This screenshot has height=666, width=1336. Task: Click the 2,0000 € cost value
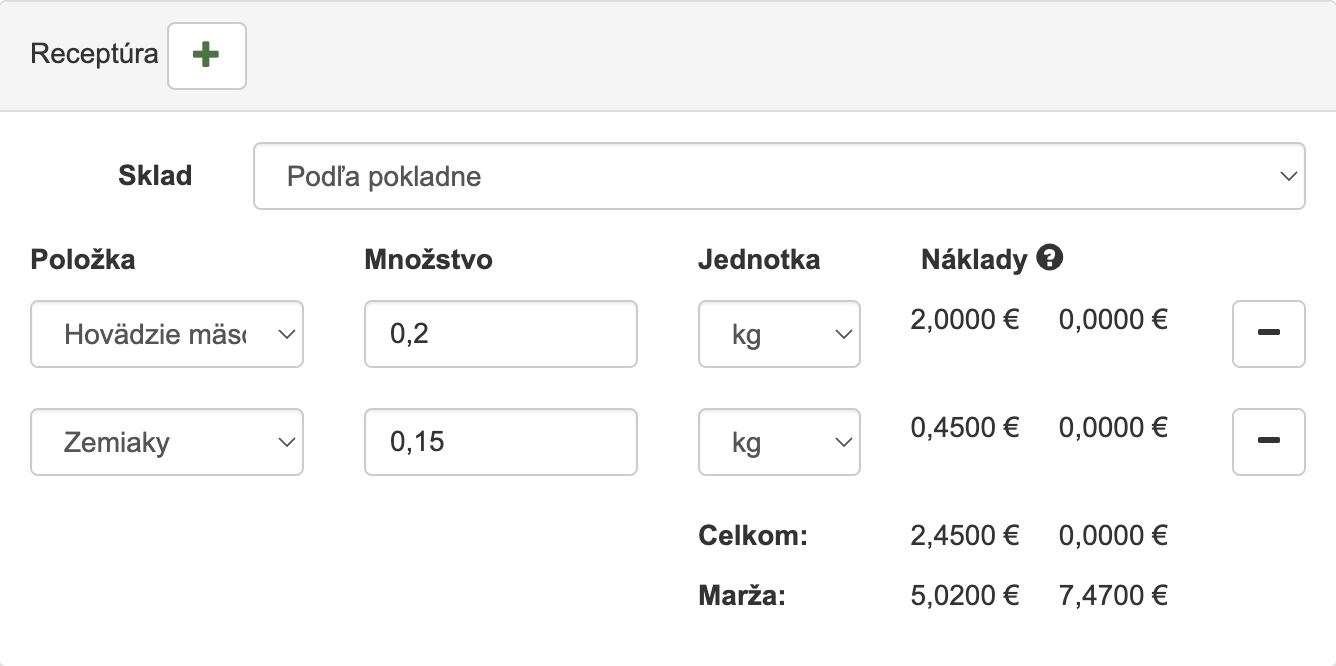tap(964, 320)
